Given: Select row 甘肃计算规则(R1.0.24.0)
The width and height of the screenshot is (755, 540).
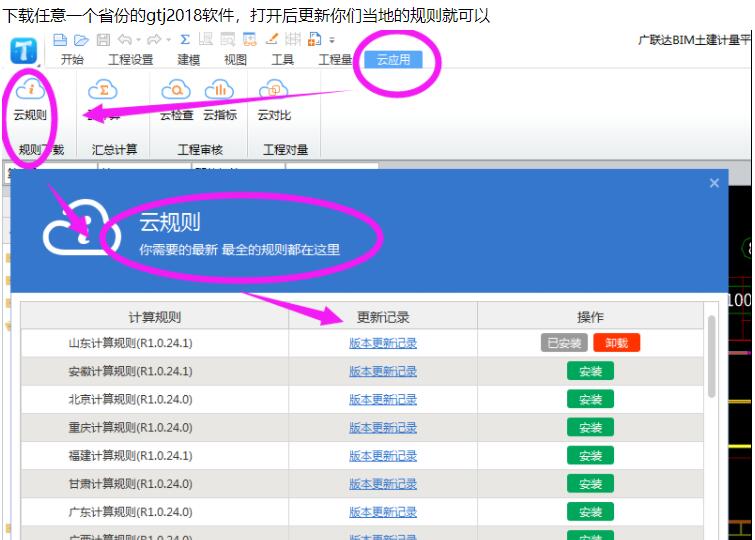Looking at the screenshot, I should [362, 484].
